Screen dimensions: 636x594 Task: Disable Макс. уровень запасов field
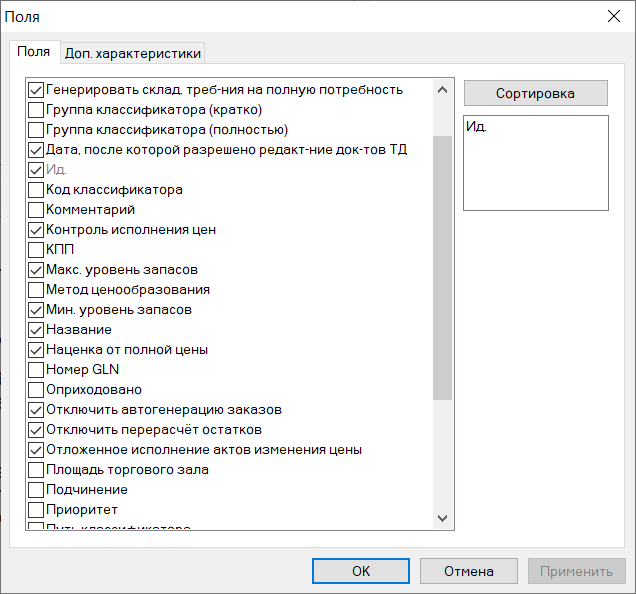click(x=36, y=269)
